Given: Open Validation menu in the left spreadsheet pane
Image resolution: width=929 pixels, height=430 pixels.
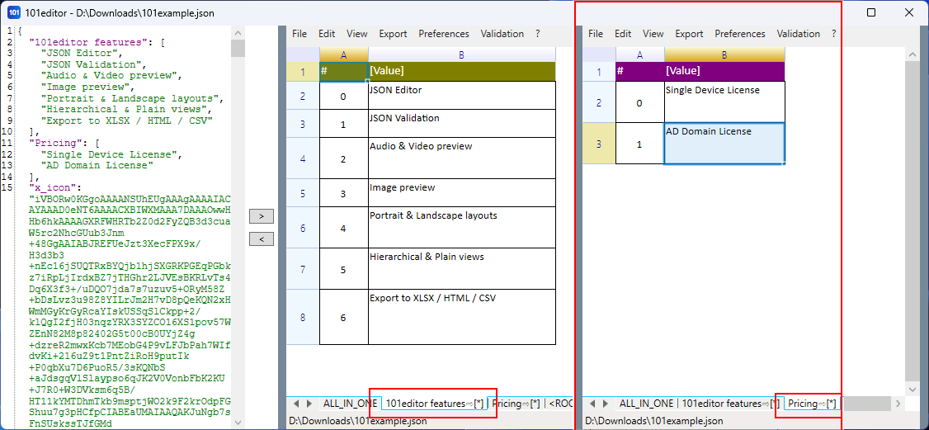Looking at the screenshot, I should (x=502, y=34).
